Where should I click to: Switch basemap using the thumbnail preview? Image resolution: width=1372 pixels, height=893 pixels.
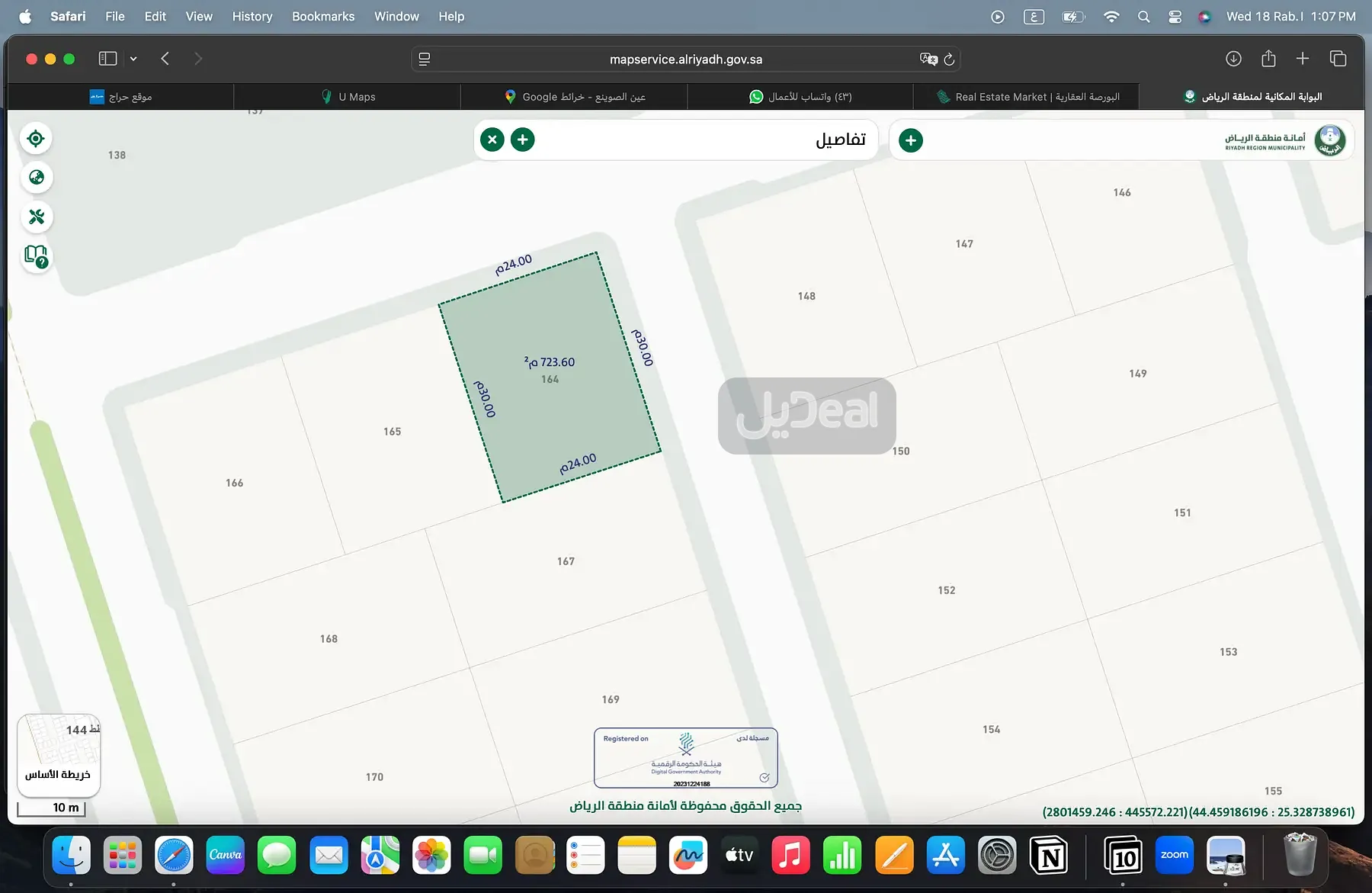[59, 755]
